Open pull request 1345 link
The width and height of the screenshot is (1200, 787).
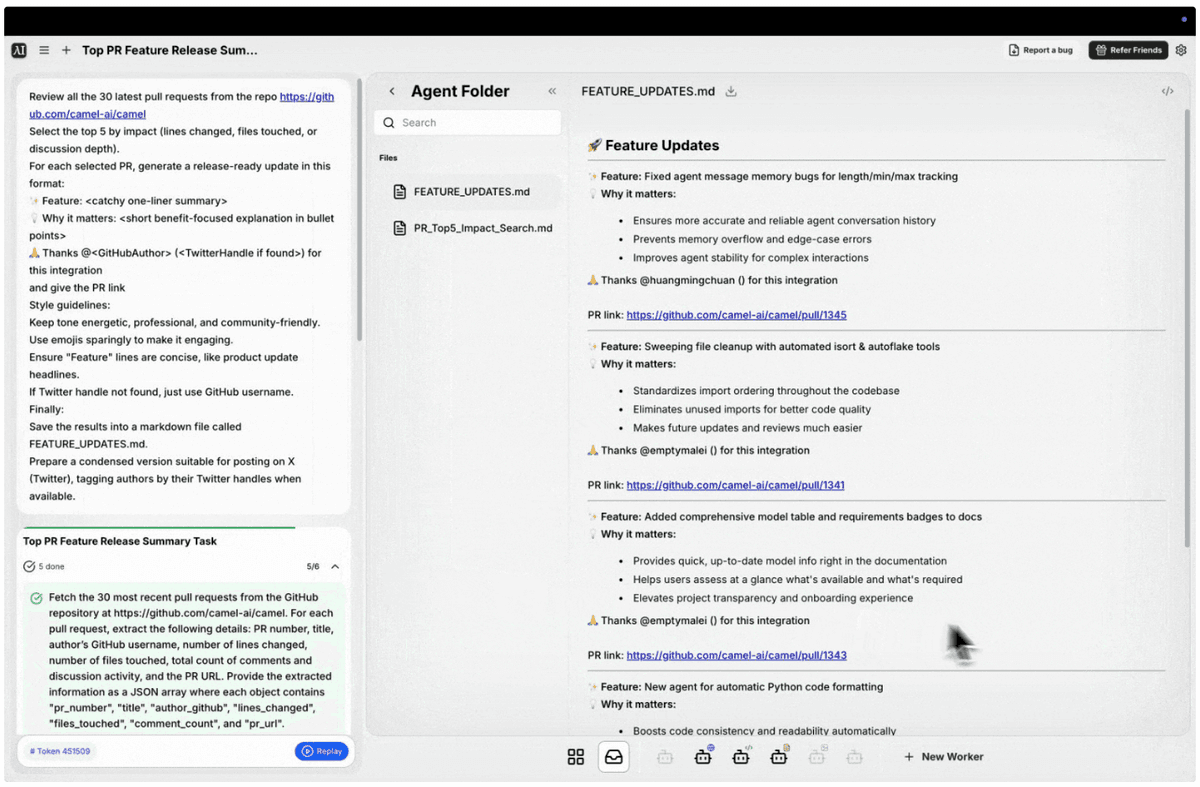736,315
